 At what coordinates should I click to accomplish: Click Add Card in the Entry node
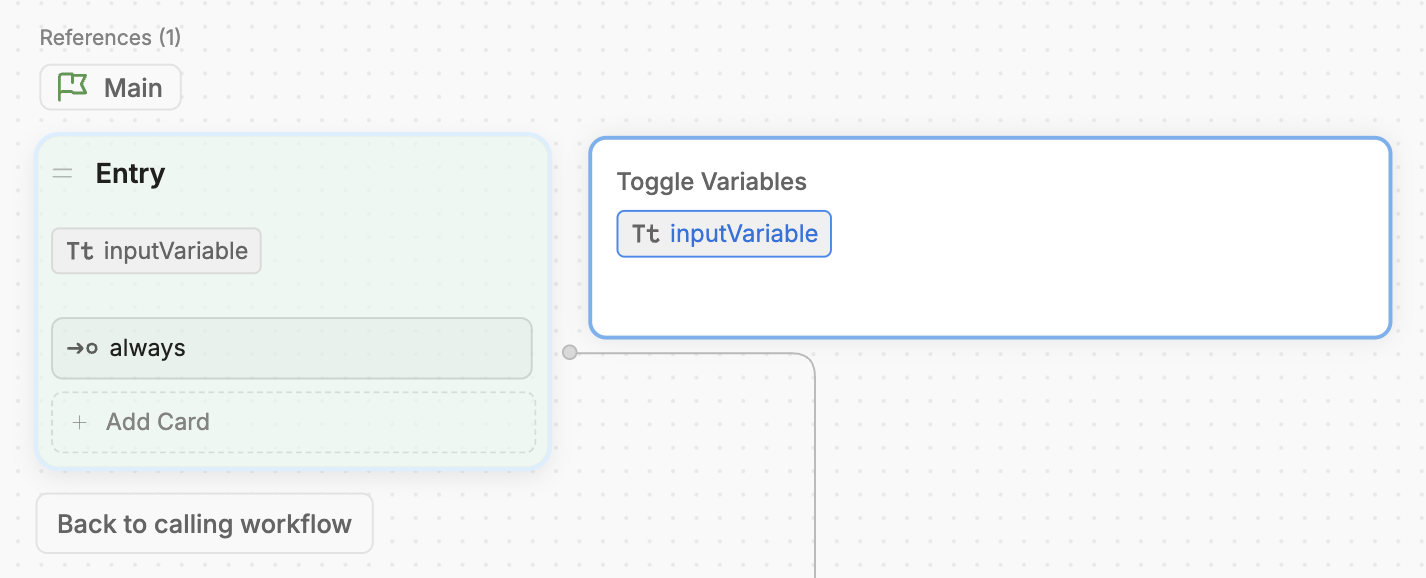pos(157,422)
